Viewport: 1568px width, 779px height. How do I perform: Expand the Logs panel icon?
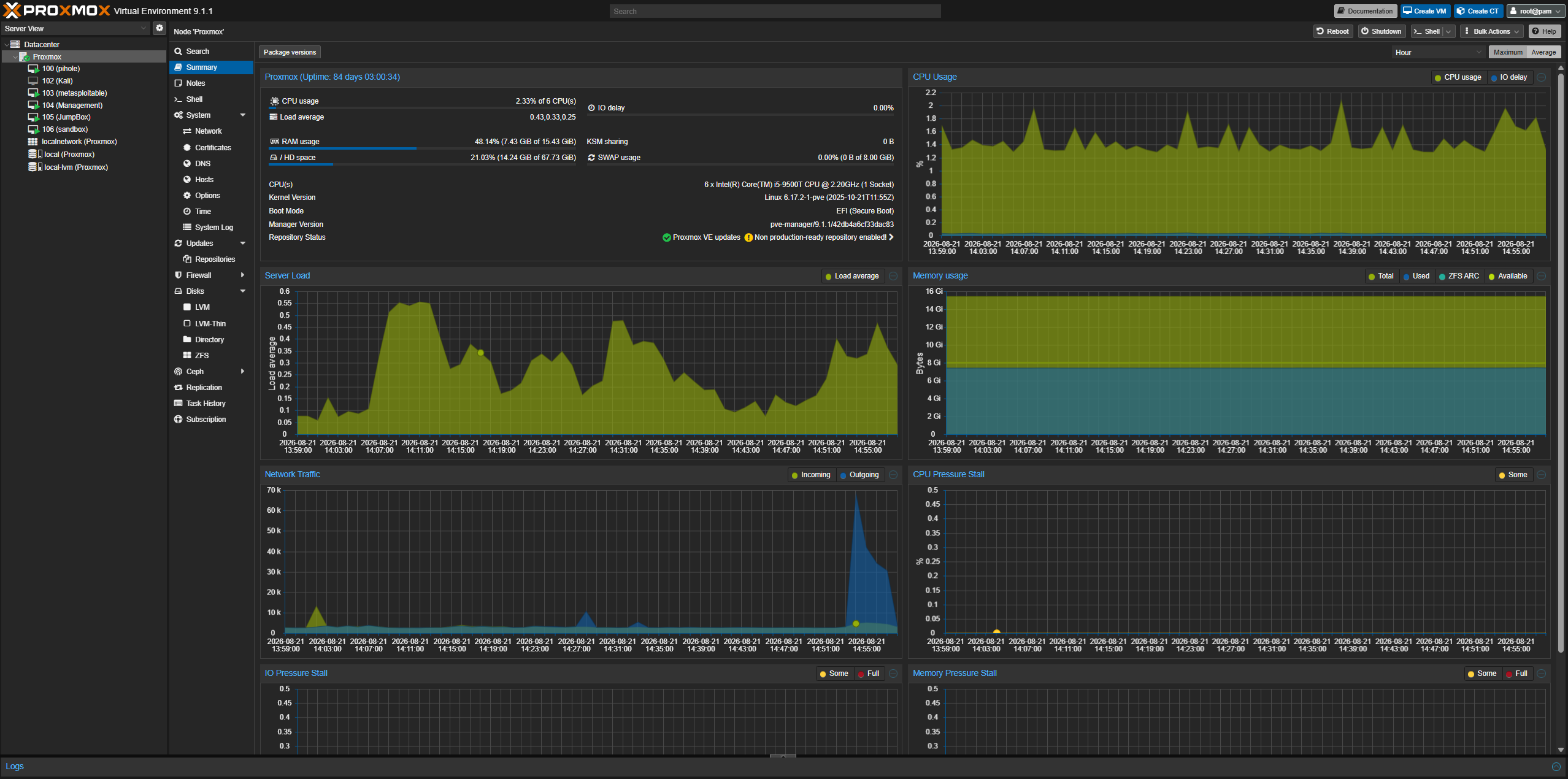(x=1556, y=767)
